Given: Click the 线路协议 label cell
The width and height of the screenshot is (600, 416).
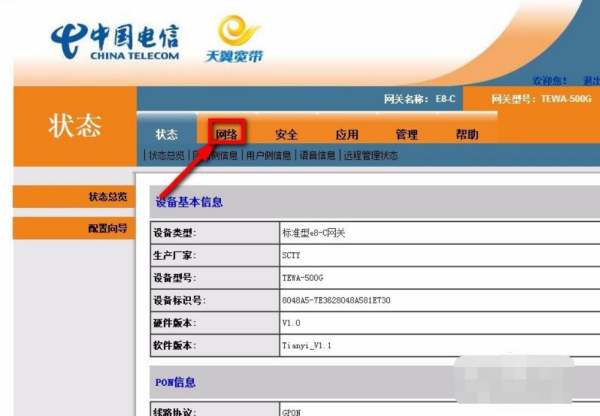Looking at the screenshot, I should tap(215, 409).
